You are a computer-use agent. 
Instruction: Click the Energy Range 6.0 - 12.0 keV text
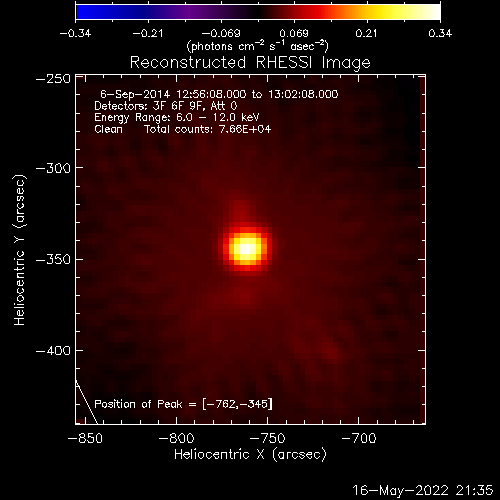tap(177, 118)
